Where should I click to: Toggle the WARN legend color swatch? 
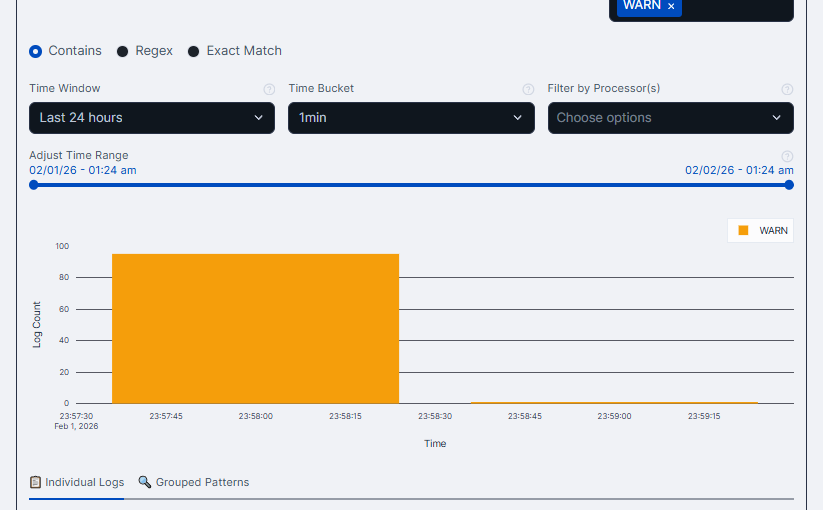pyautogui.click(x=743, y=231)
